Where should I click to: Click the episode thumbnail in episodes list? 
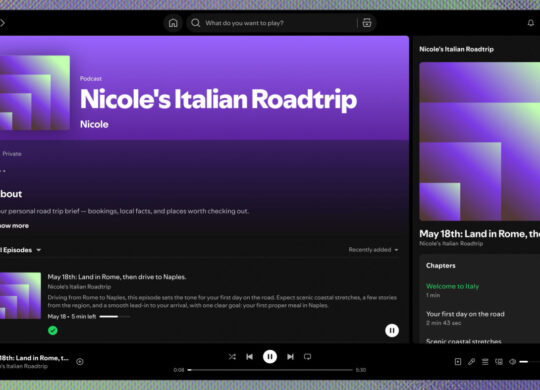pyautogui.click(x=20, y=296)
